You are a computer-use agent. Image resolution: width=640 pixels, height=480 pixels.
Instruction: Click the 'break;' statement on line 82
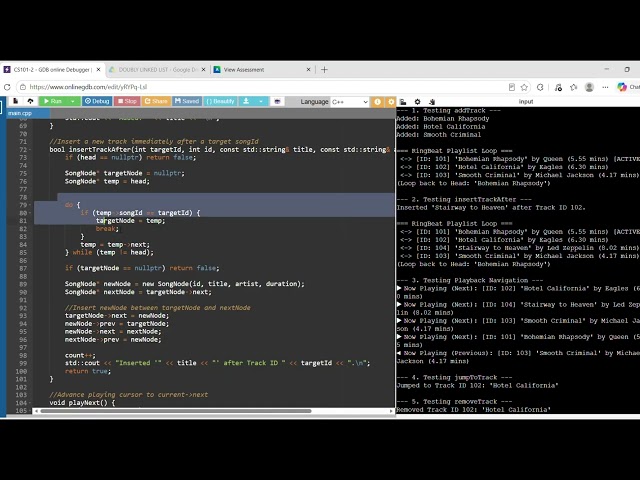click(107, 229)
